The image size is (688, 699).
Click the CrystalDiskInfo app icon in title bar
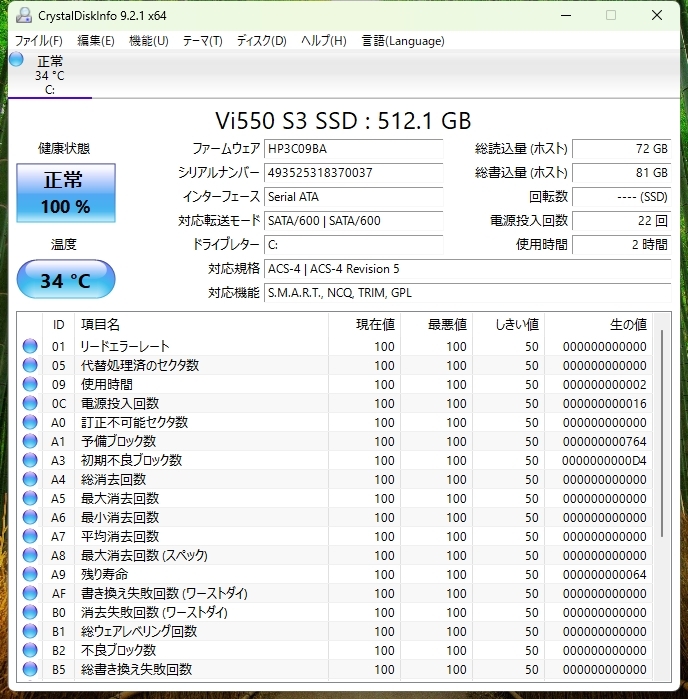(x=24, y=16)
